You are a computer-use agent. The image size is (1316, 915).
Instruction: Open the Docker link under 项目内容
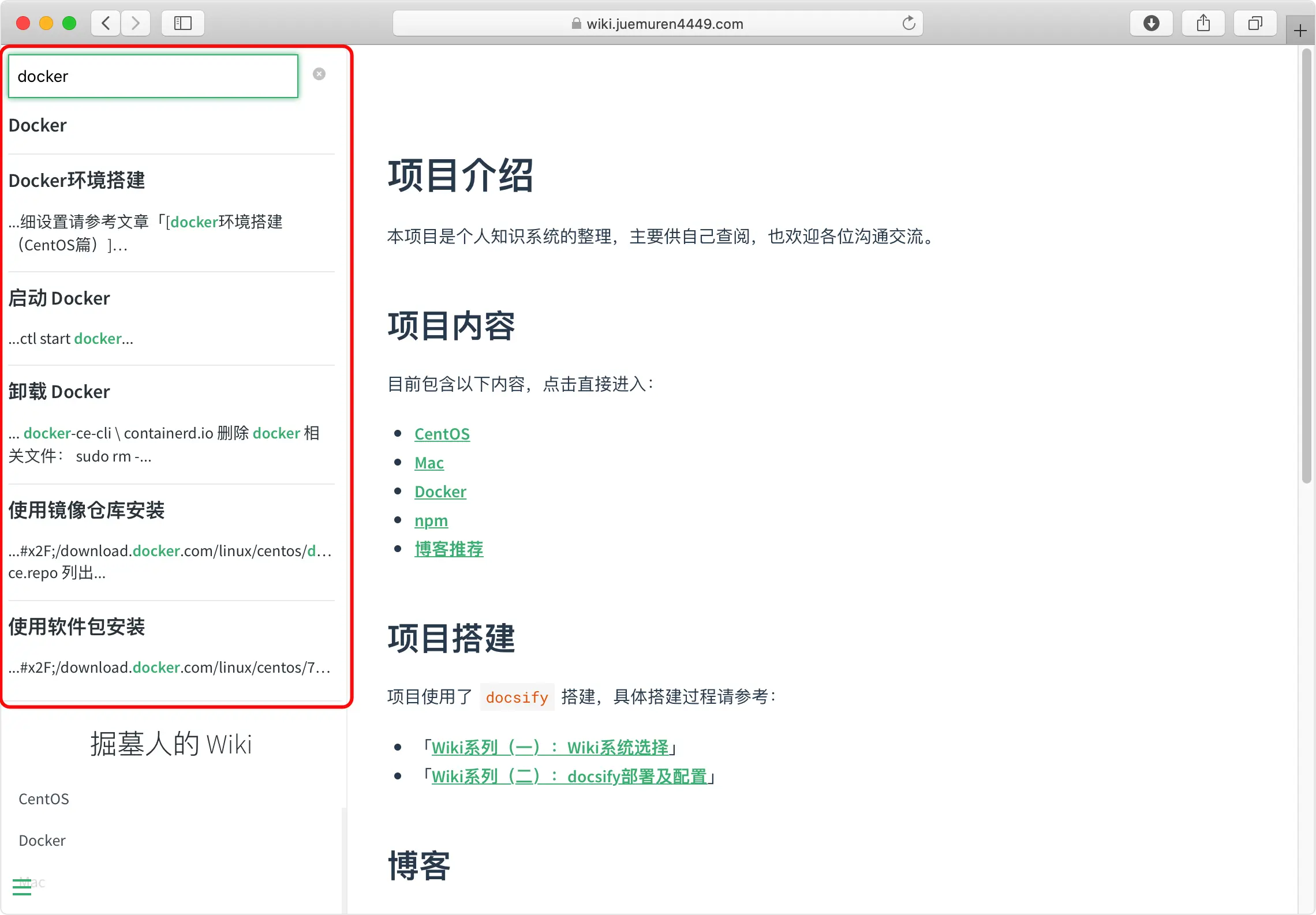click(x=440, y=491)
